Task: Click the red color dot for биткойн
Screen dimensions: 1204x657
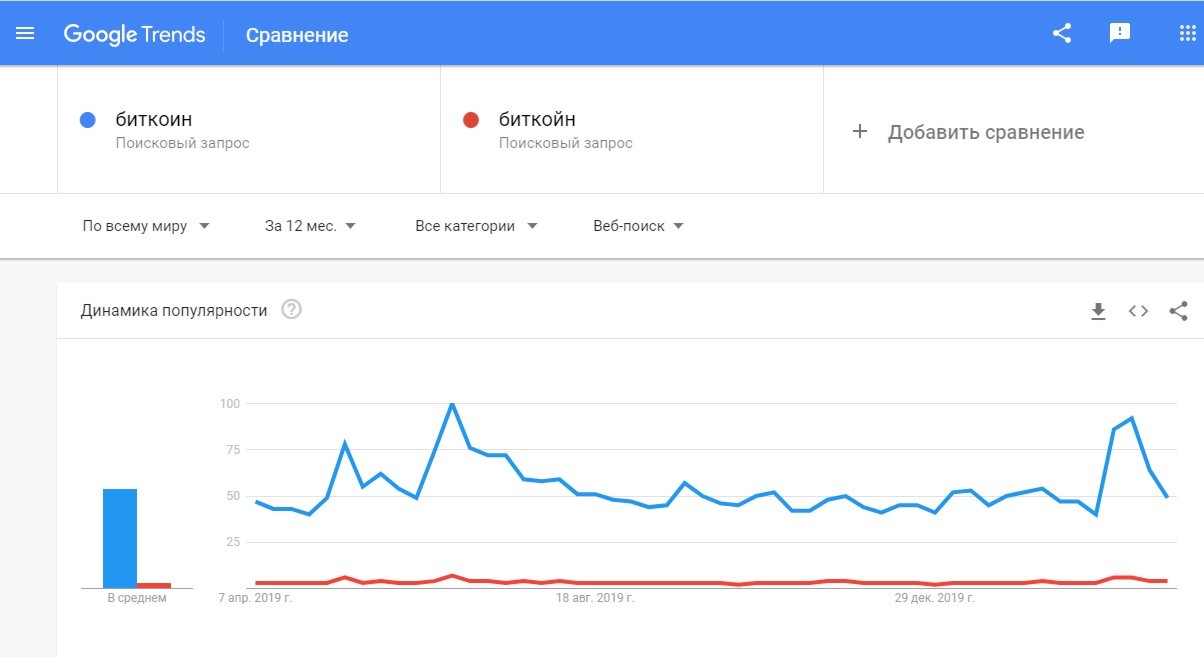Action: [x=471, y=120]
